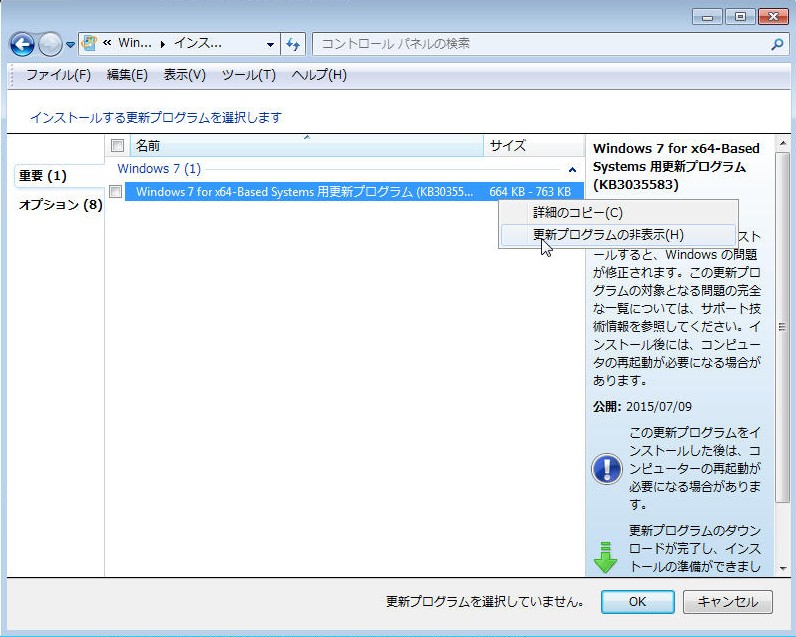Open the breadcrumb arrow after Win...

162,44
